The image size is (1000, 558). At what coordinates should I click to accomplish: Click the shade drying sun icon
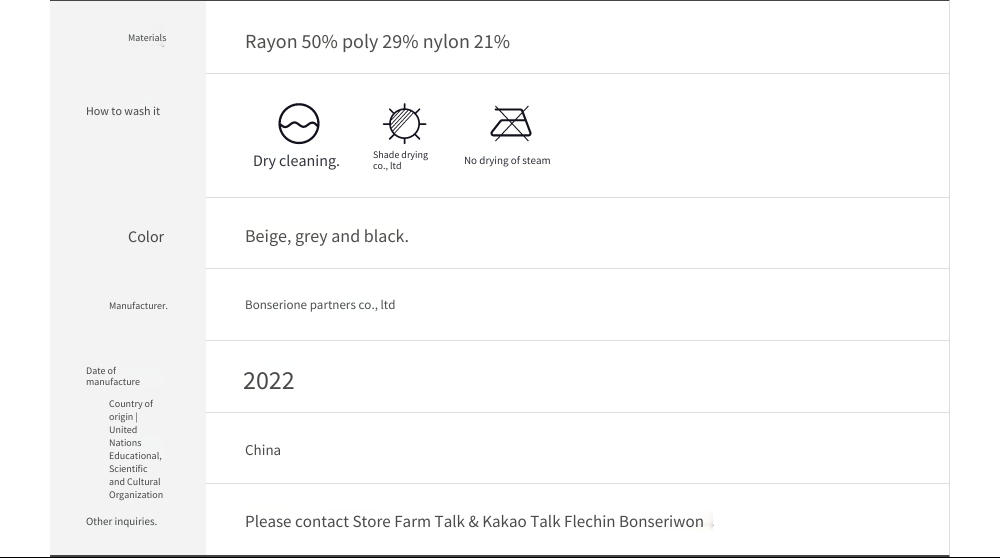point(404,123)
